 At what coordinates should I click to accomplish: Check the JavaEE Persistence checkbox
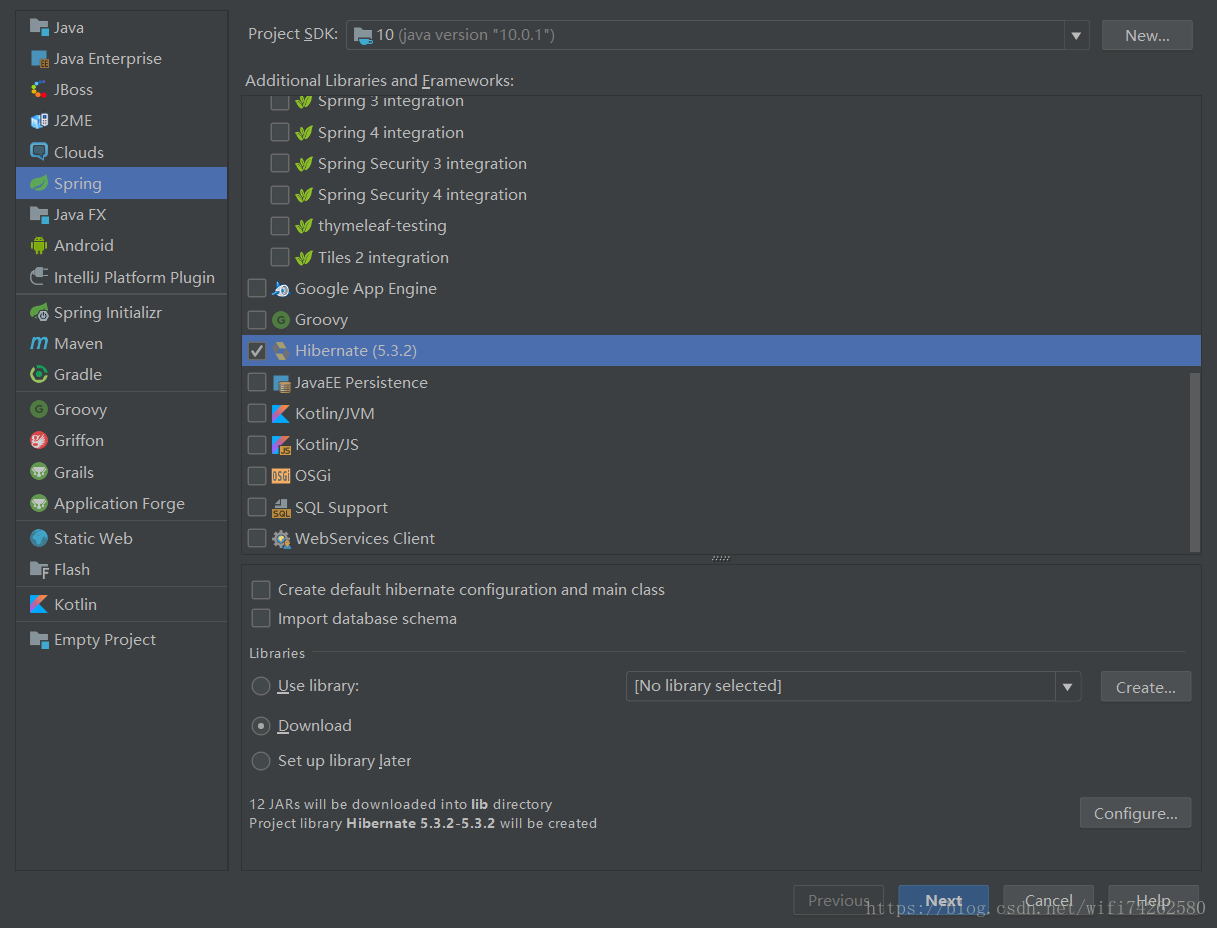257,382
